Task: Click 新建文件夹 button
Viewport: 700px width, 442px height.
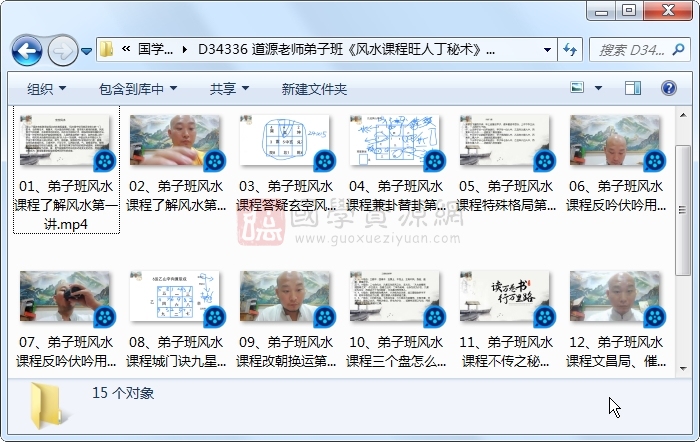Action: tap(314, 89)
